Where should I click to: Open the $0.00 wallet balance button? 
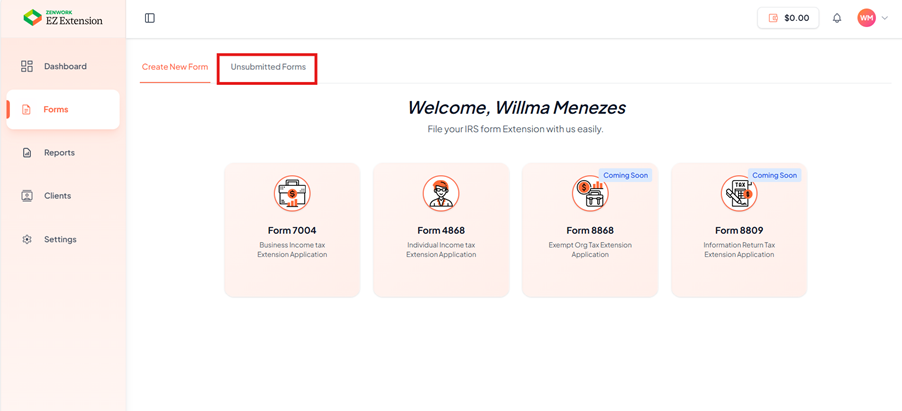(x=788, y=18)
